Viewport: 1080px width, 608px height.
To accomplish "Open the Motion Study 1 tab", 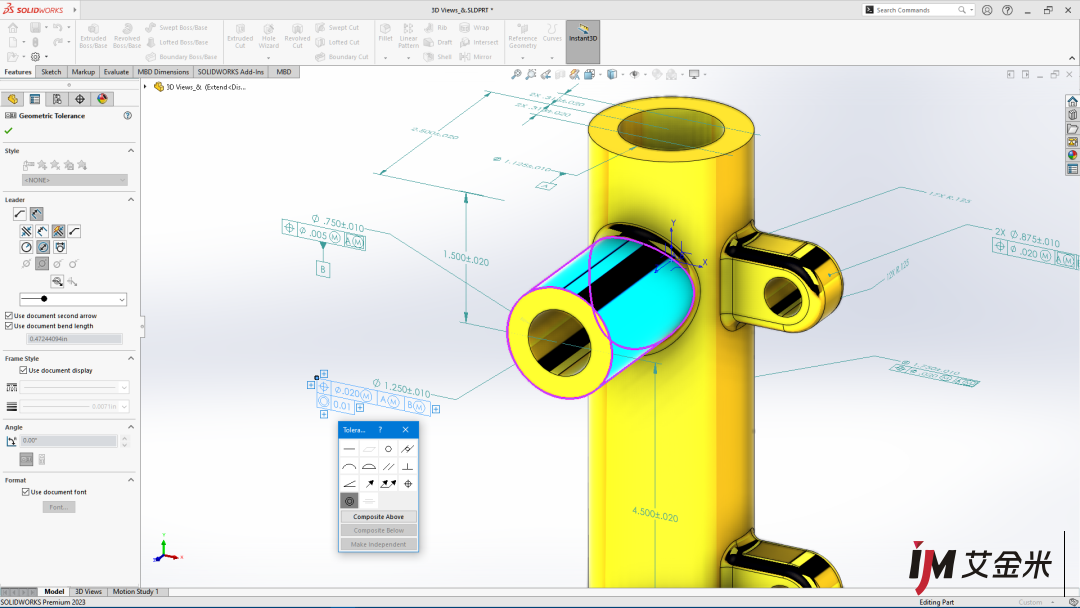I will pos(136,591).
